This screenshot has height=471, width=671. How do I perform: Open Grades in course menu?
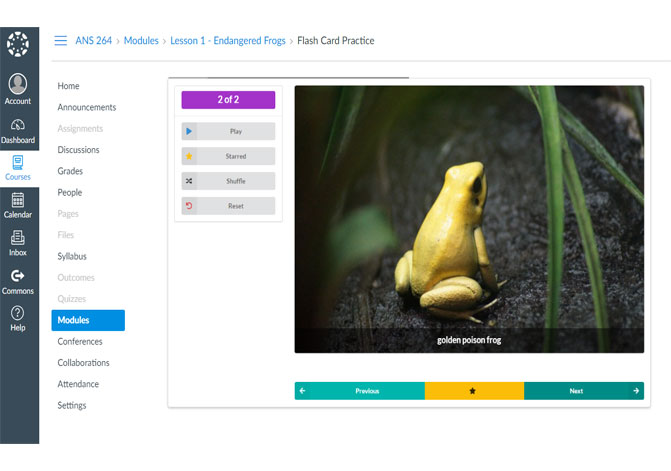70,171
